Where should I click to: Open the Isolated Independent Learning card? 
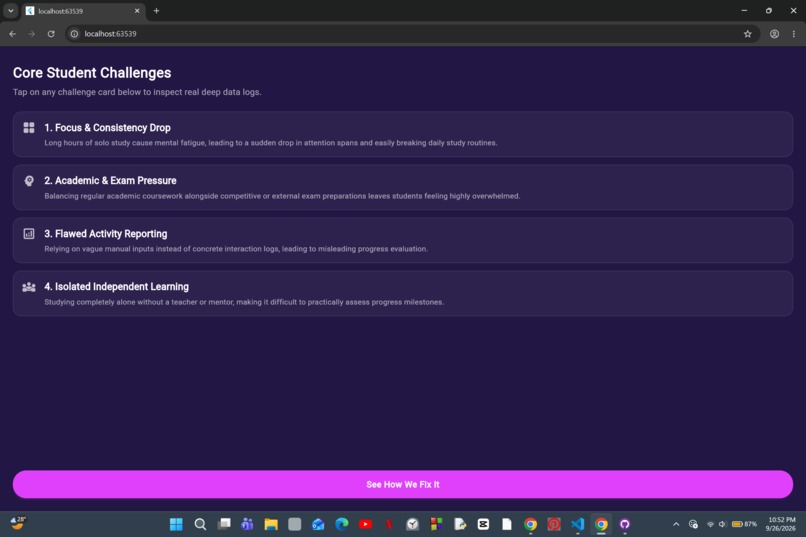tap(402, 293)
